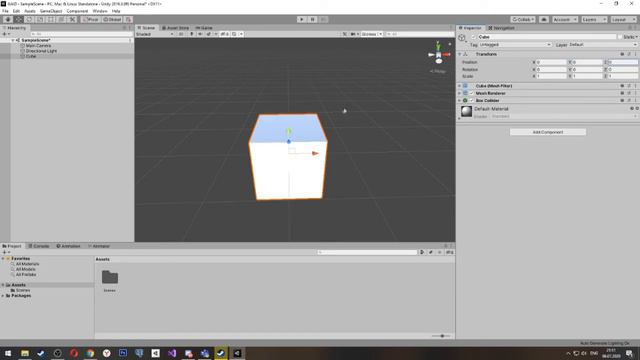Switch to the Scene tab
This screenshot has height=360, width=640.
(x=146, y=28)
